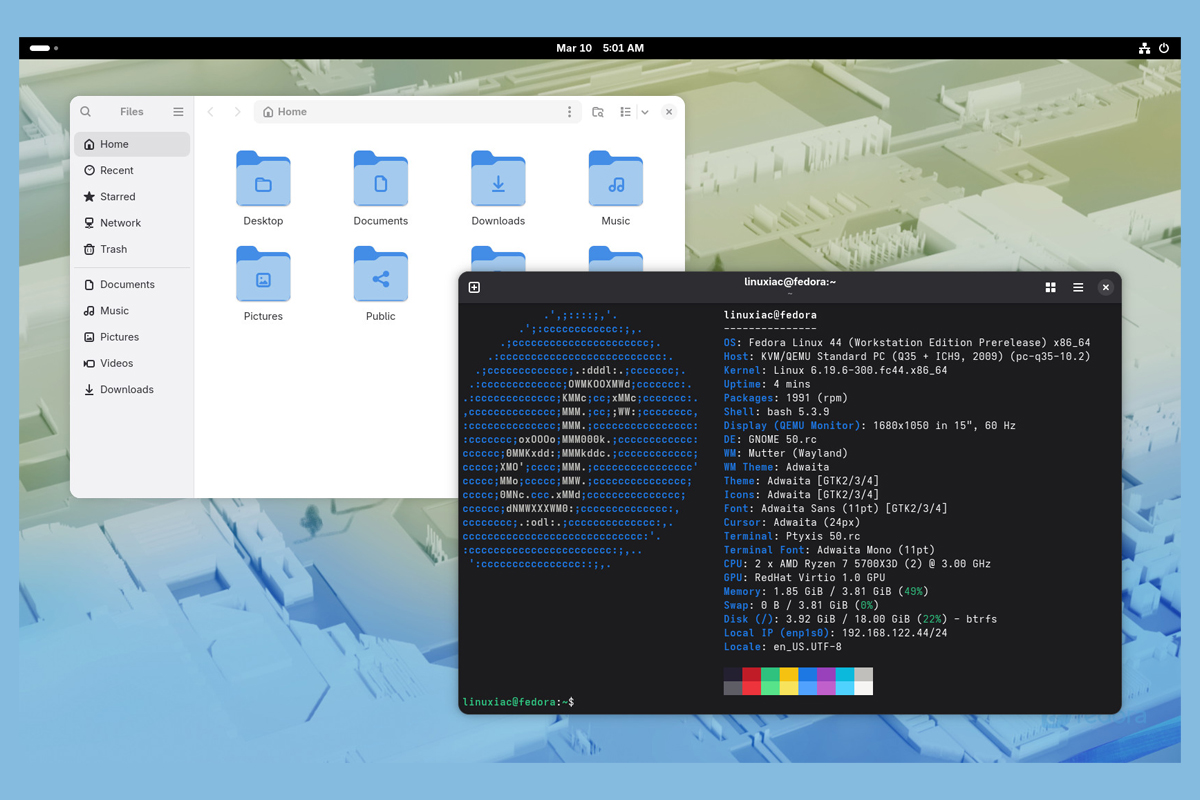Show tab overview in Ptyxis terminal
This screenshot has height=800, width=1200.
coord(1050,287)
